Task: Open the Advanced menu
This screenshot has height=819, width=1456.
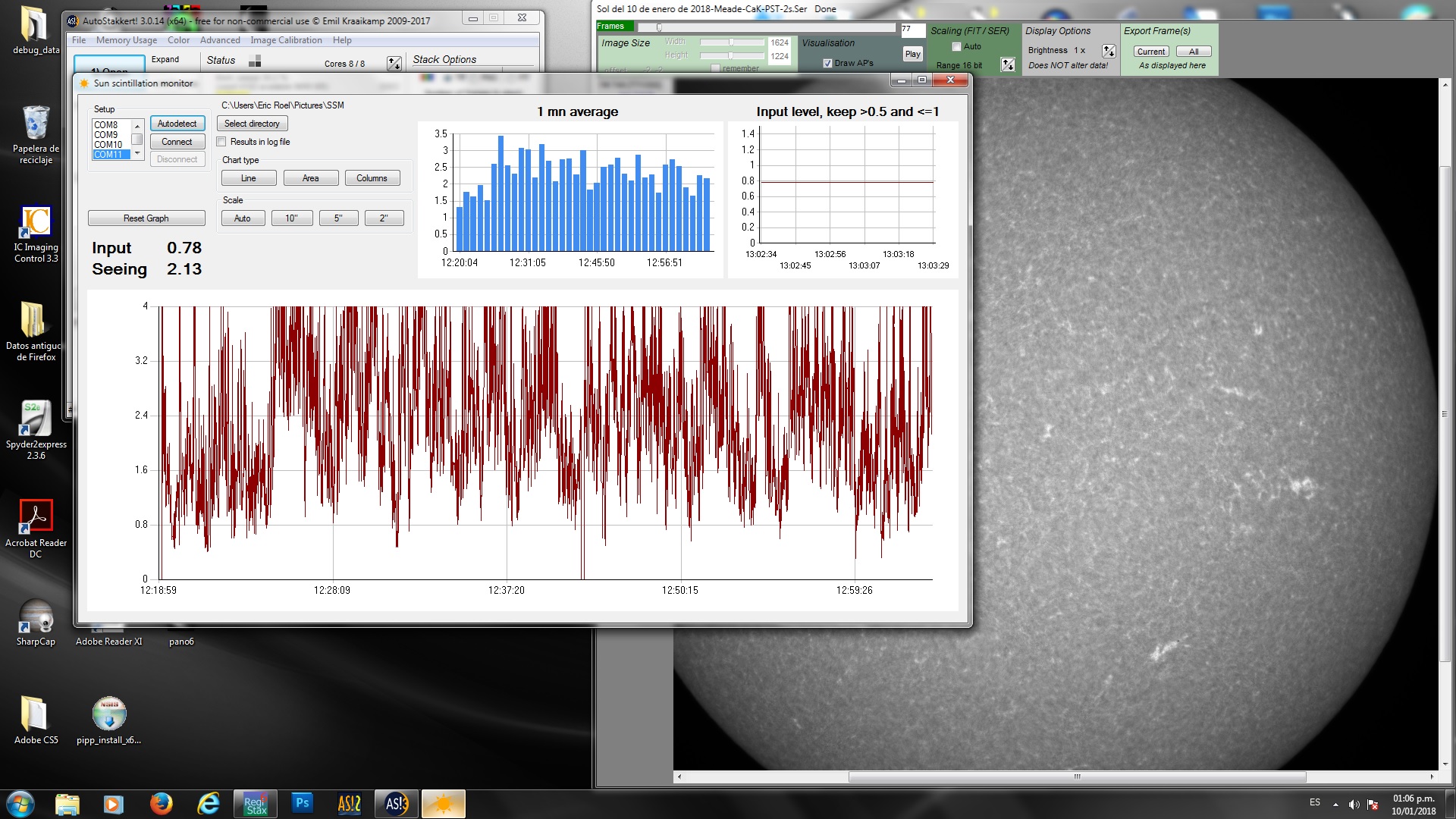Action: point(220,40)
